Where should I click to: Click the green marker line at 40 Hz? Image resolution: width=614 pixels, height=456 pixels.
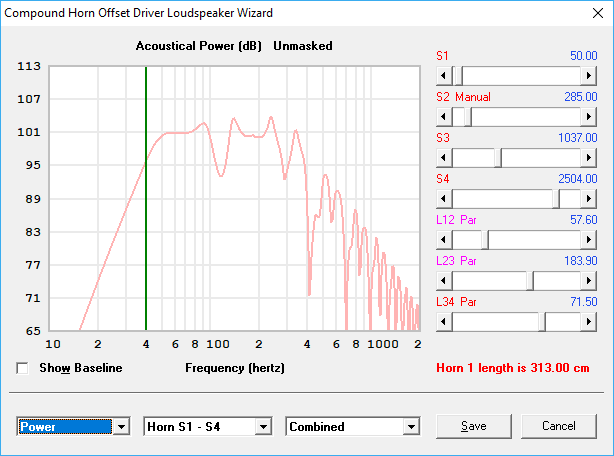(x=146, y=198)
